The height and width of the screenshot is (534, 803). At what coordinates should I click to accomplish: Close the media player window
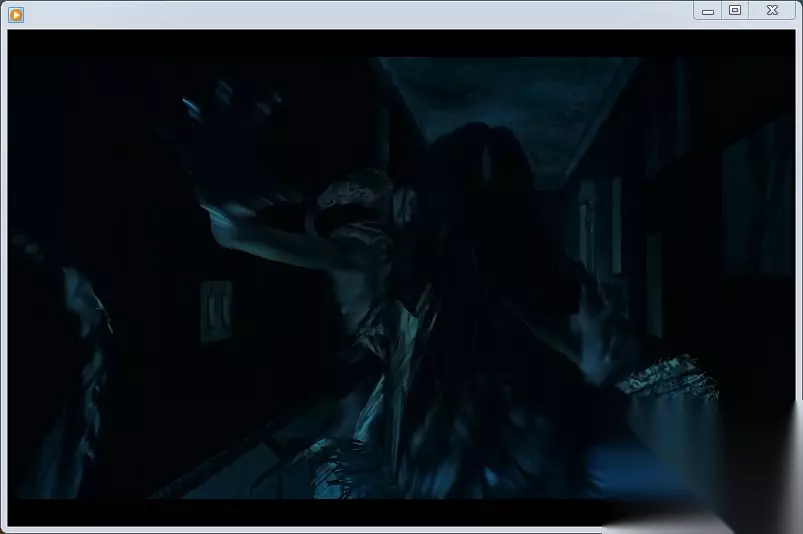tap(772, 10)
